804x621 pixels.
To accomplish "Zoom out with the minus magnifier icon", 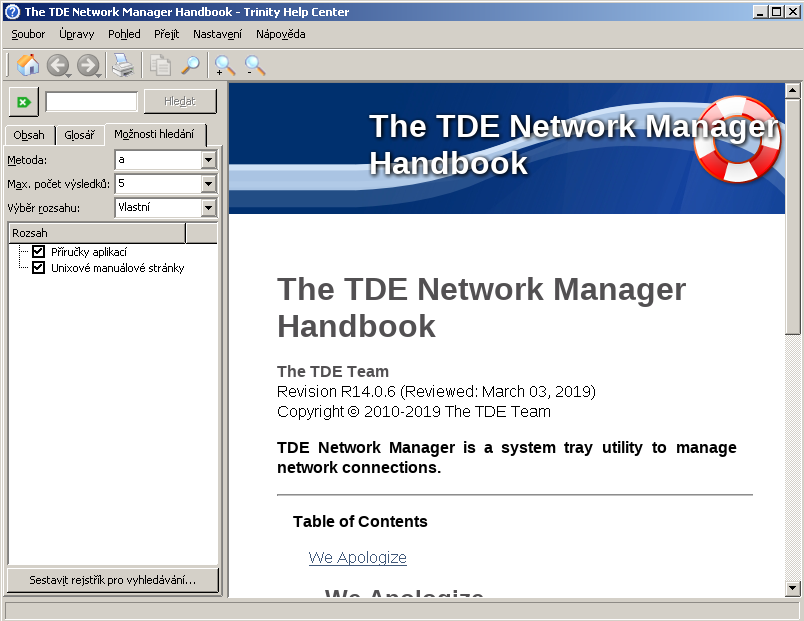I will (255, 66).
